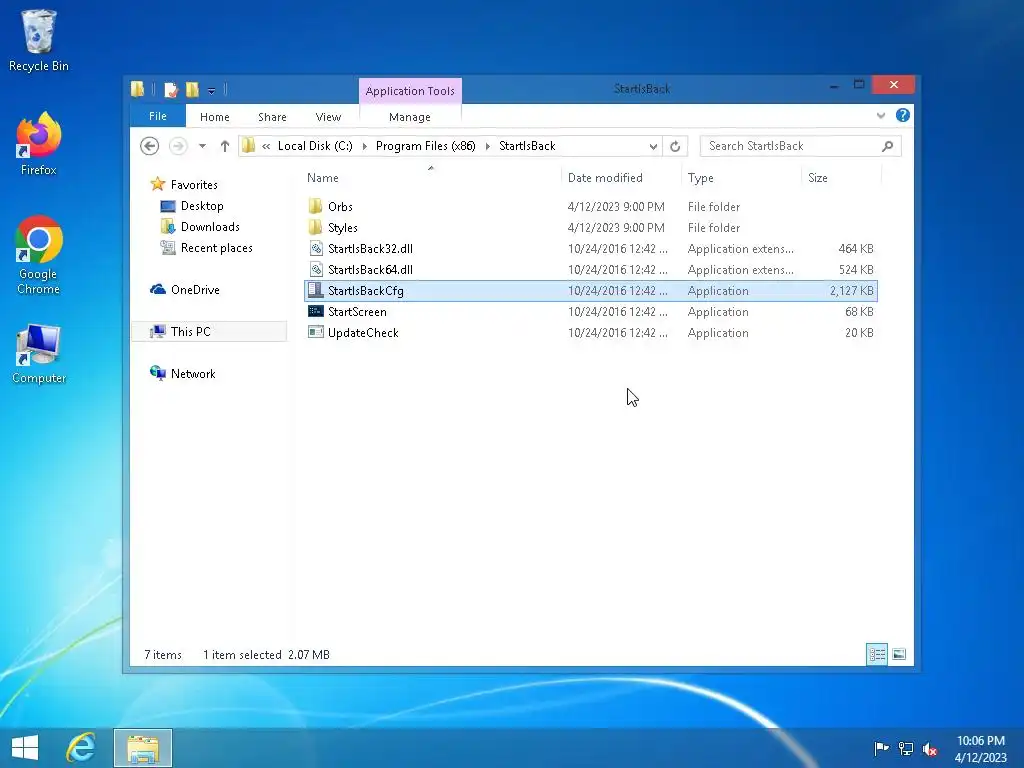Click Program Files (x86) in the address bar
Screen dimensions: 1024x768
[x=425, y=146]
